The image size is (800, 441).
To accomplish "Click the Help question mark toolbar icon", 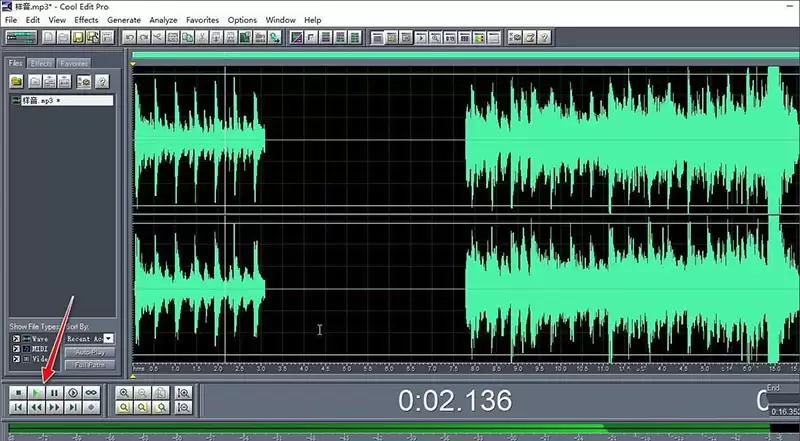I will coord(544,37).
